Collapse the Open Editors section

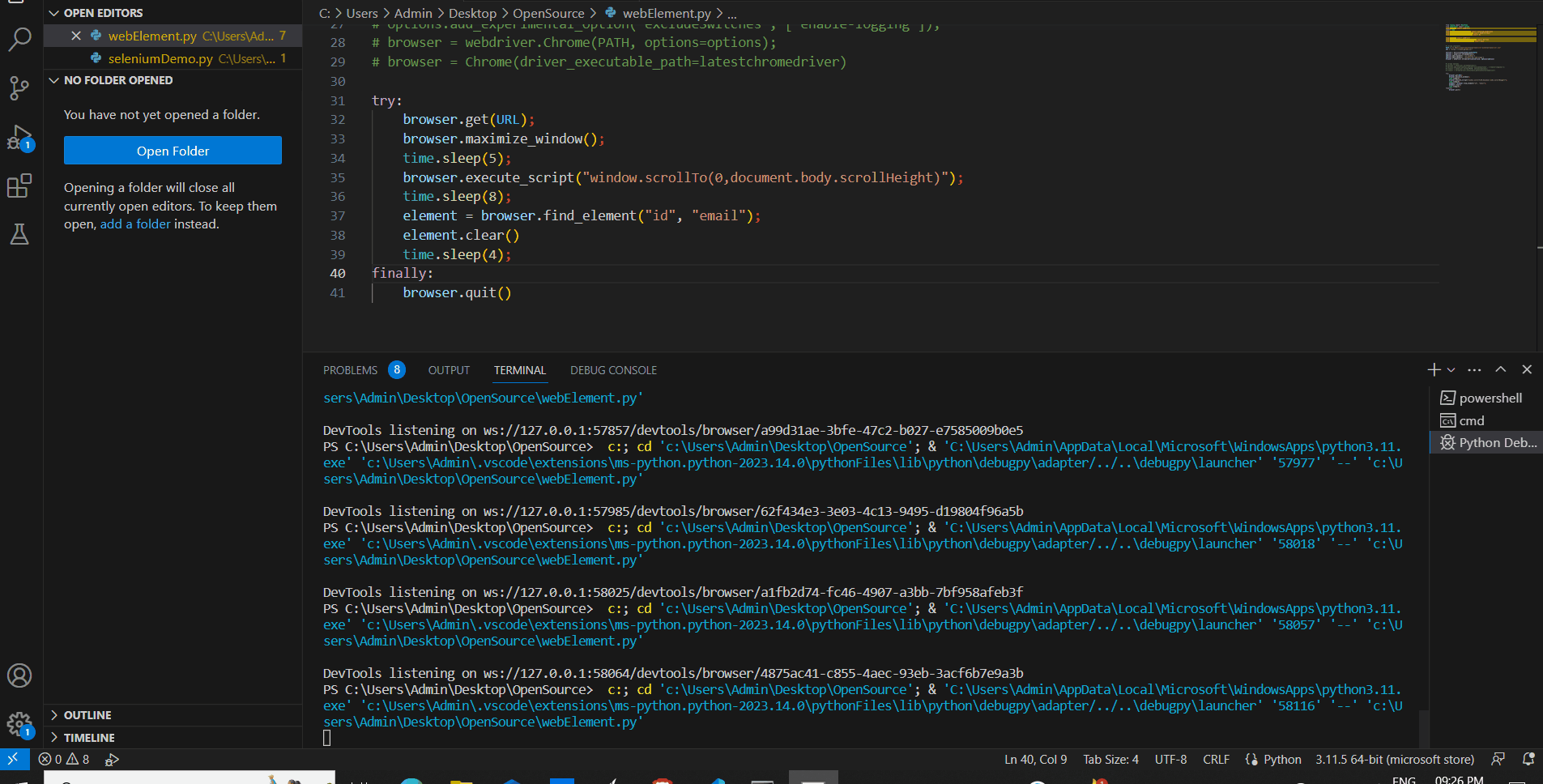click(54, 13)
